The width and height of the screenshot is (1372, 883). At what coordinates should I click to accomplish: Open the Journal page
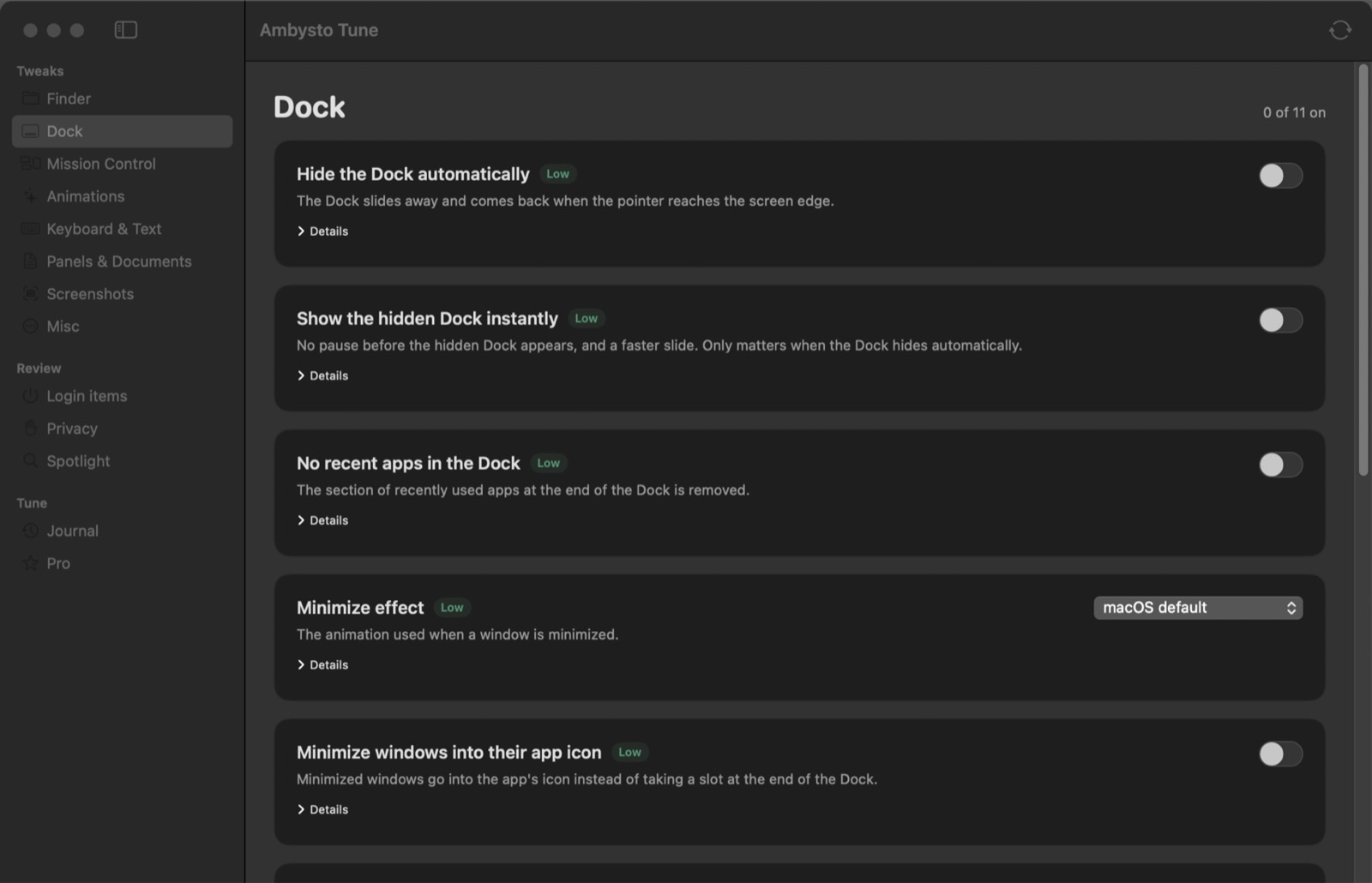[122, 531]
